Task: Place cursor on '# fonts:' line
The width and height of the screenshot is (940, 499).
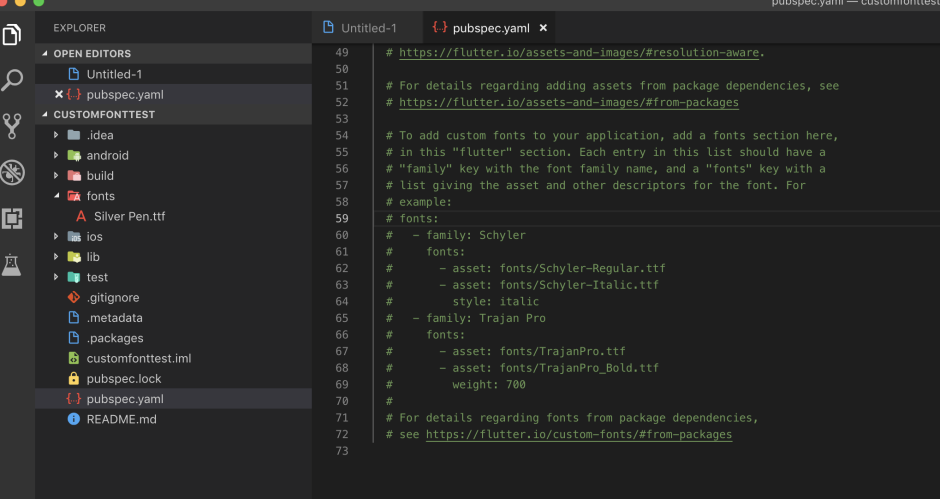Action: (412, 218)
